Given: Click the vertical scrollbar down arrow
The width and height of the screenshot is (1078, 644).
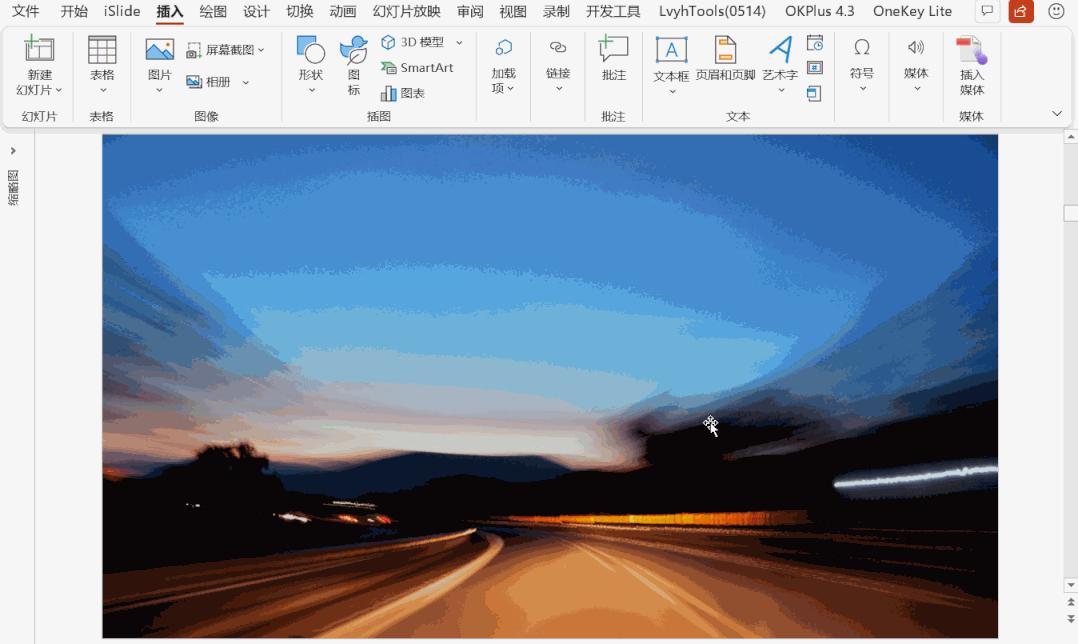Looking at the screenshot, I should [x=1070, y=585].
